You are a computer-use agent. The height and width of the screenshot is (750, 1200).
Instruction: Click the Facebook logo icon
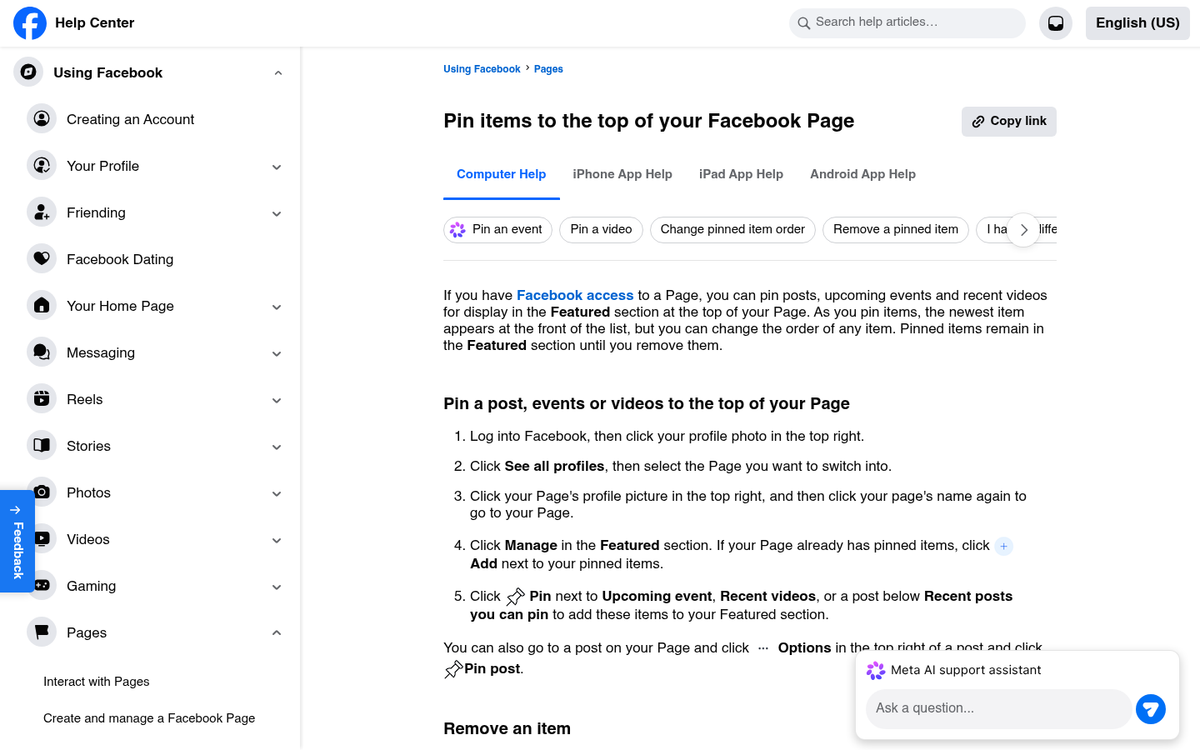coord(30,23)
